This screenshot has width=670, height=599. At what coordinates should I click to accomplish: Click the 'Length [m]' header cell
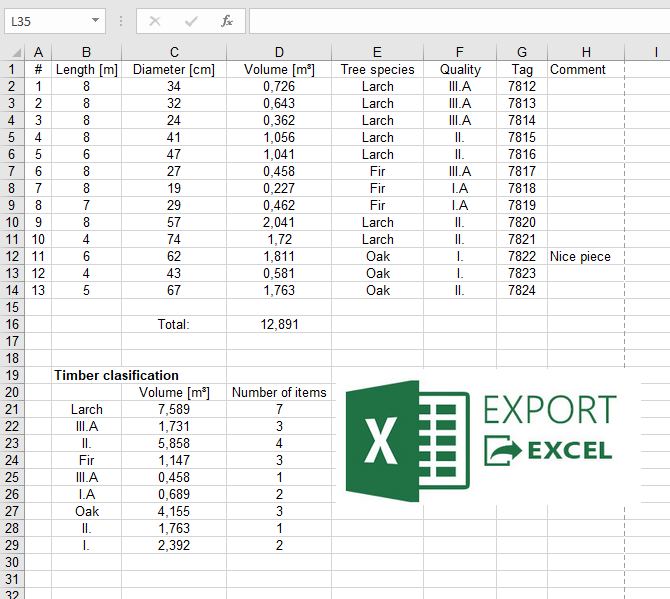pyautogui.click(x=86, y=69)
